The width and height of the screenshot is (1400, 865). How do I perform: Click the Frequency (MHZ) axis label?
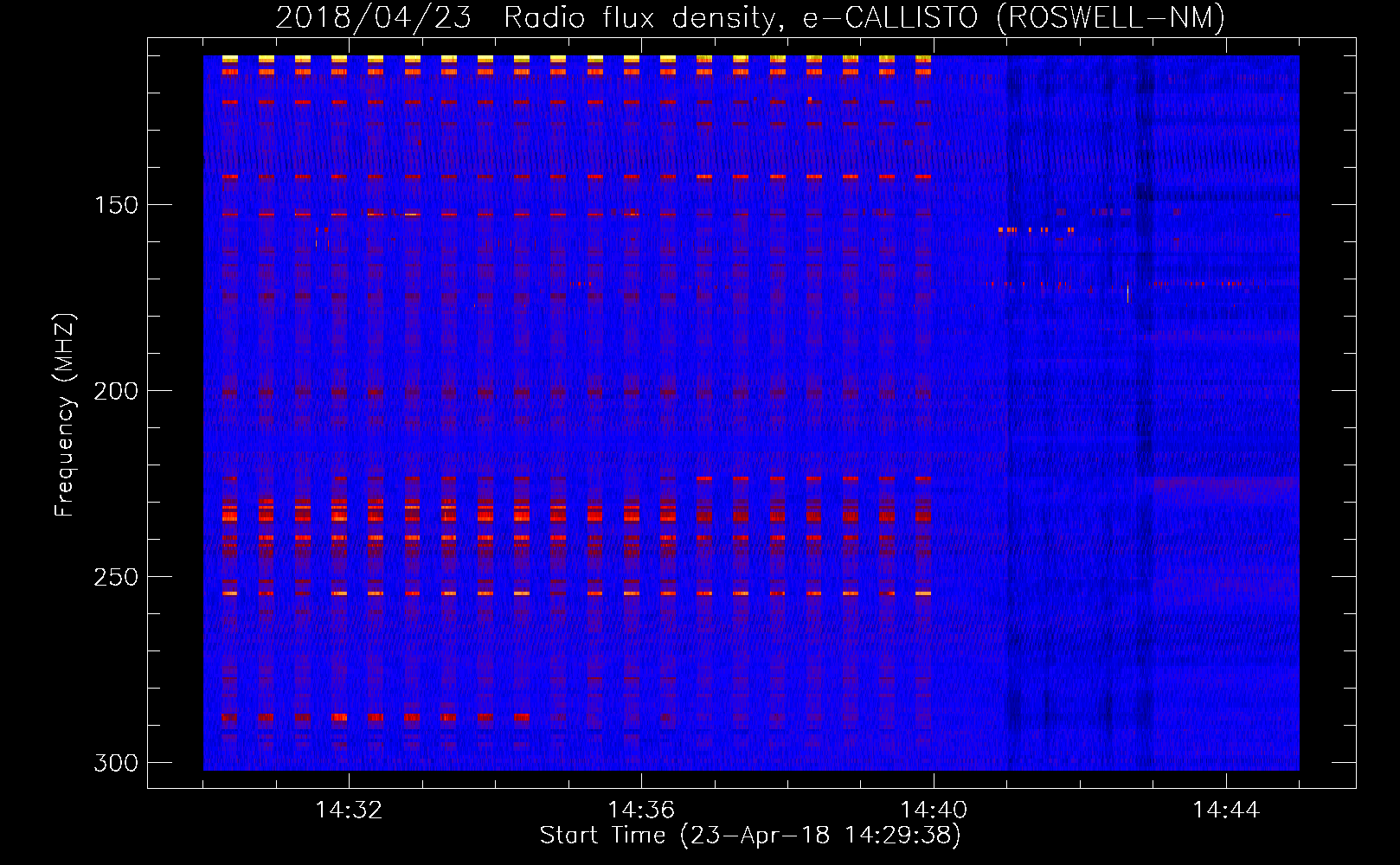(x=65, y=415)
